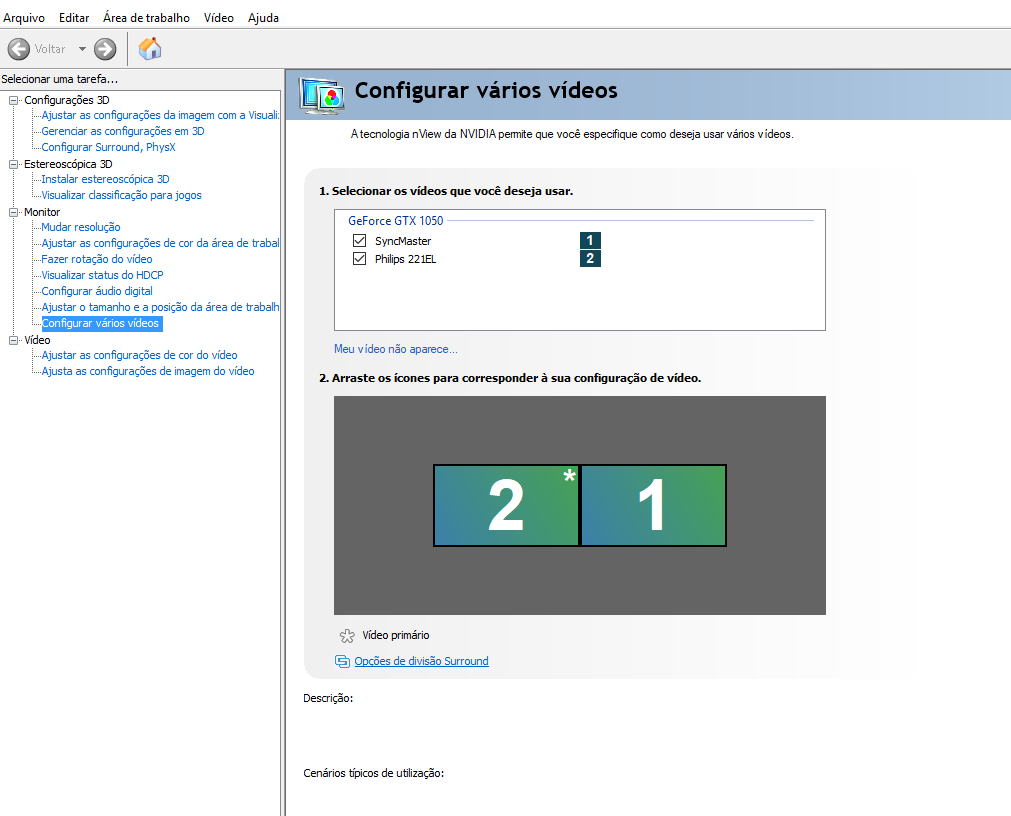Click the monitor 1 badge beside SyncMaster
This screenshot has width=1011, height=816.
pyautogui.click(x=590, y=240)
